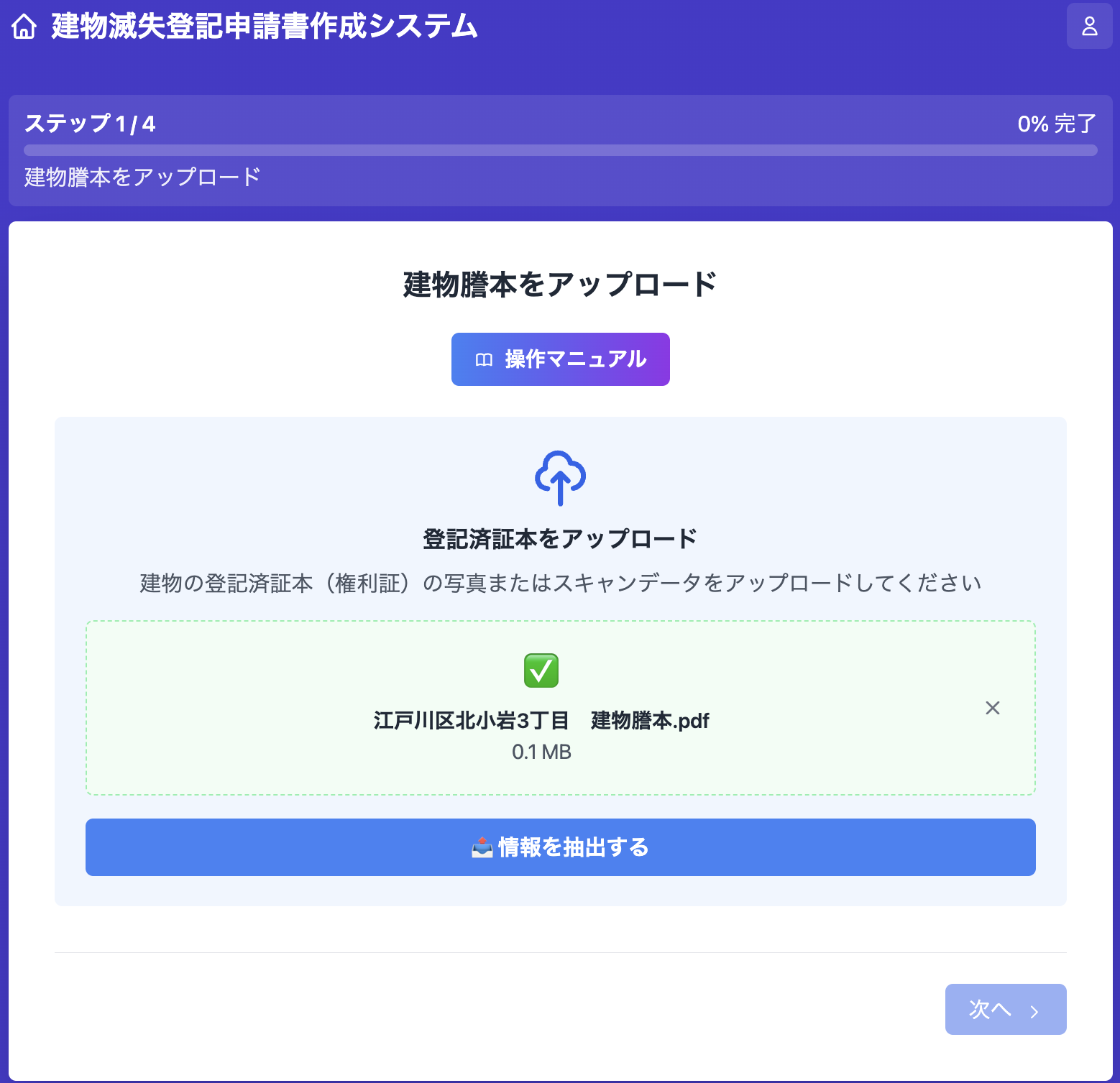Click the 0% 完了 indicator
Image resolution: width=1120 pixels, height=1083 pixels.
click(1057, 124)
